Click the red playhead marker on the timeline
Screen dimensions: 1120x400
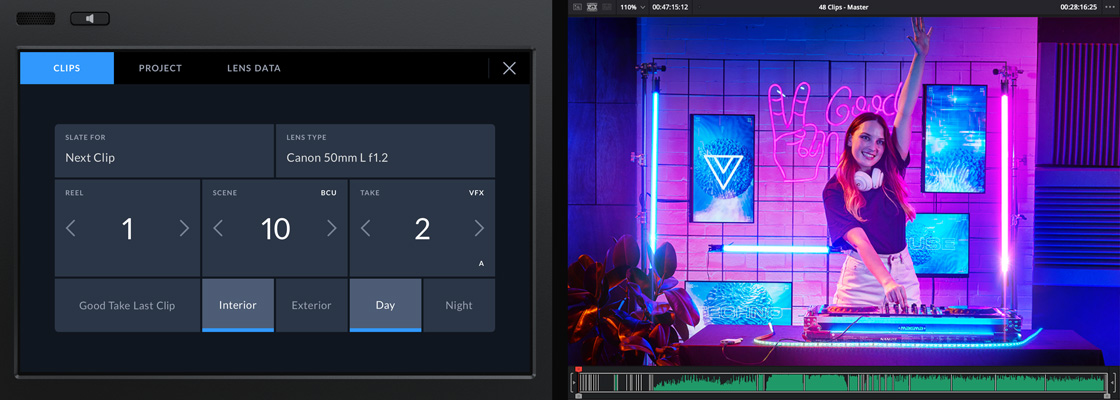pyautogui.click(x=579, y=370)
